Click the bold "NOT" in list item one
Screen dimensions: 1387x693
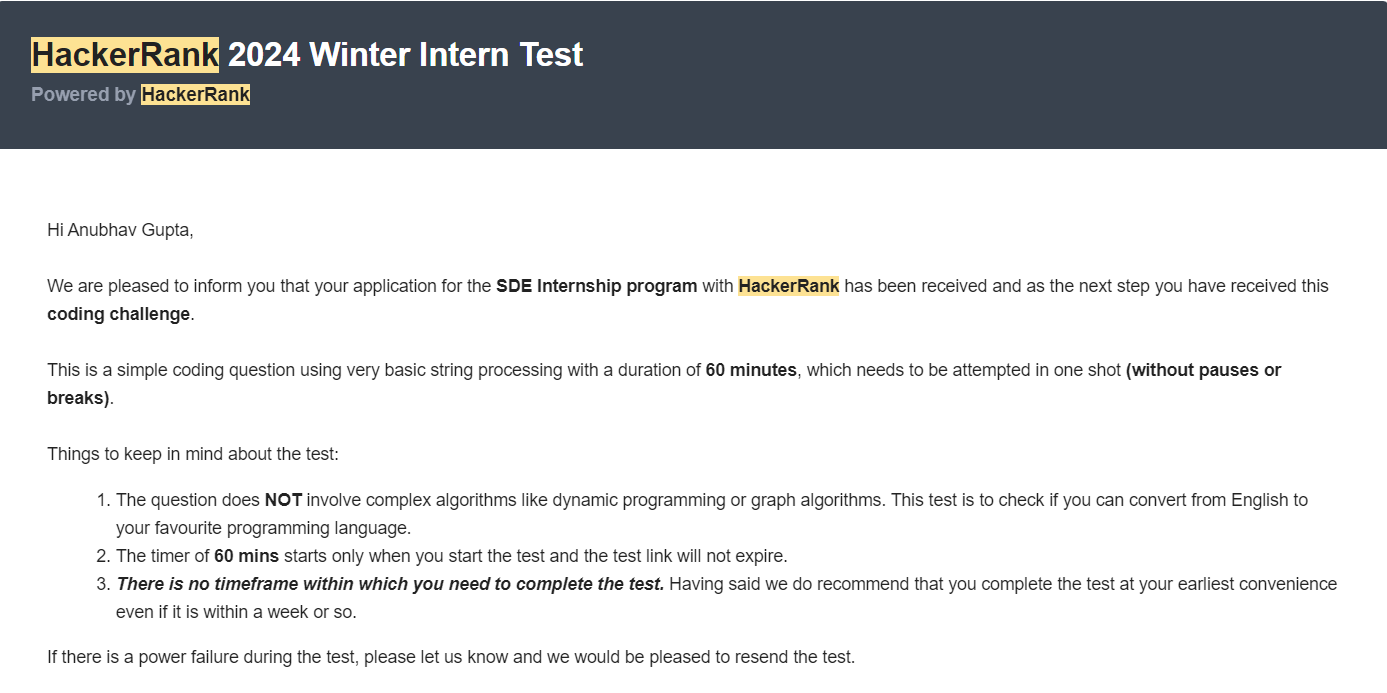283,500
